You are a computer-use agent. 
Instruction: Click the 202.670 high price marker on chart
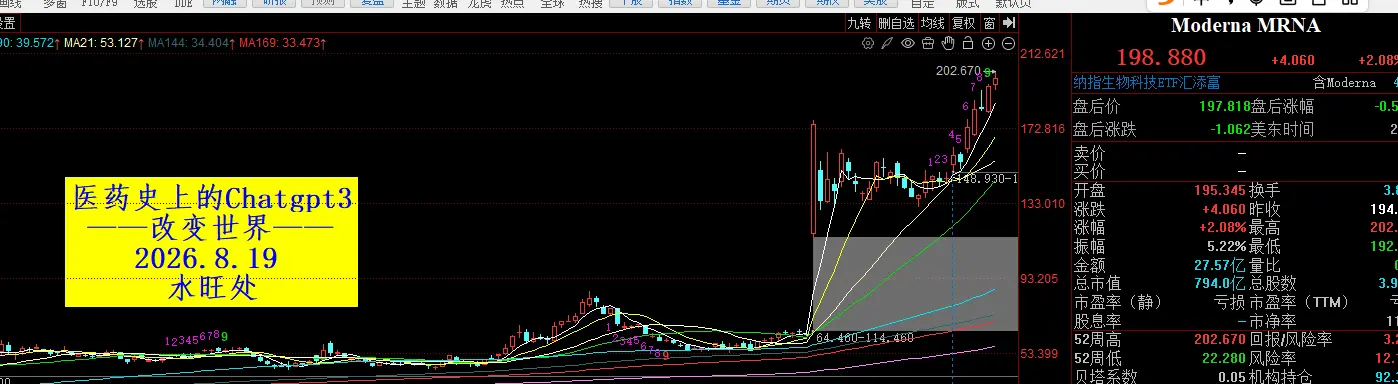[958, 71]
